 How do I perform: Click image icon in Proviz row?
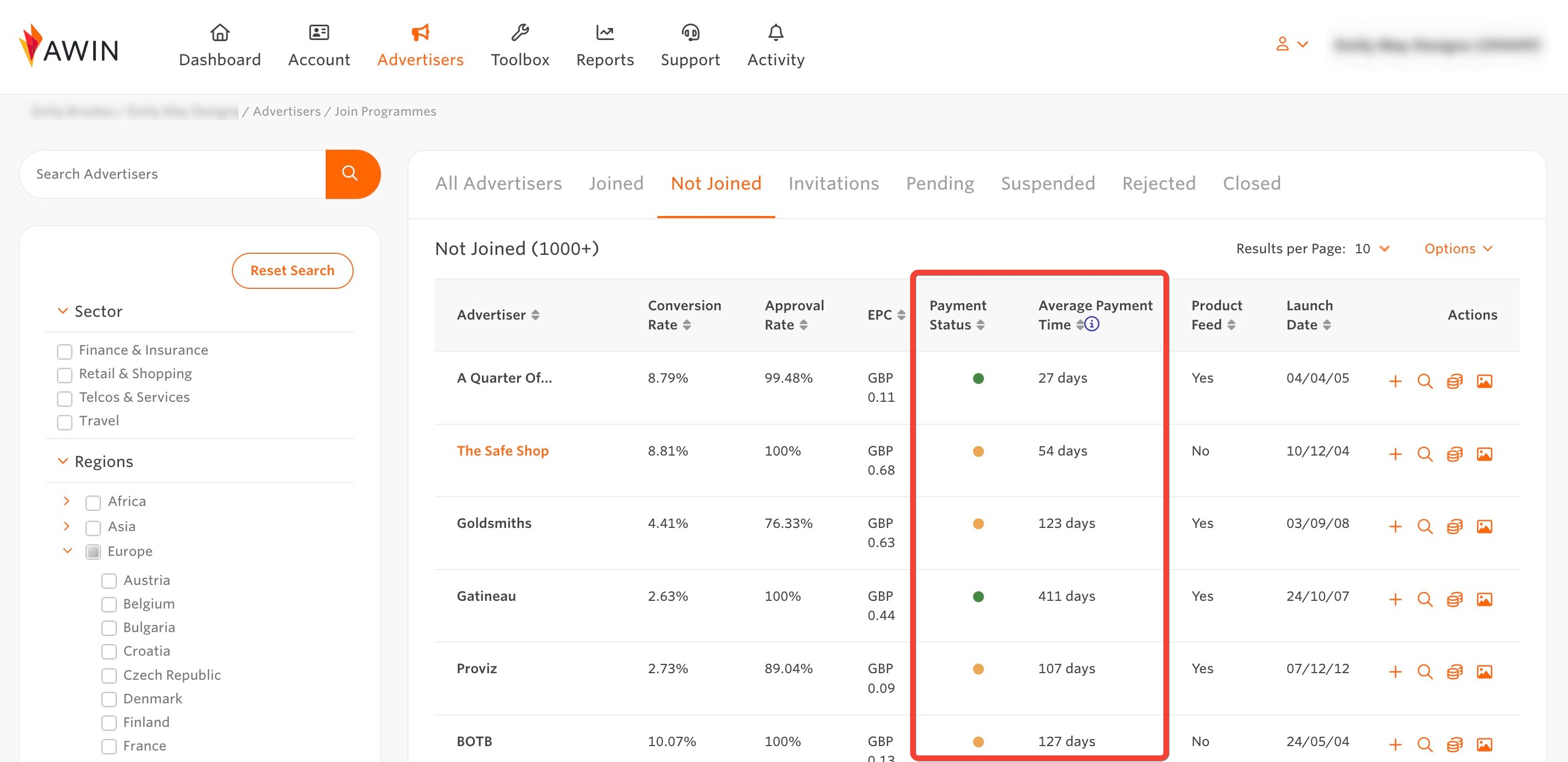pyautogui.click(x=1484, y=672)
